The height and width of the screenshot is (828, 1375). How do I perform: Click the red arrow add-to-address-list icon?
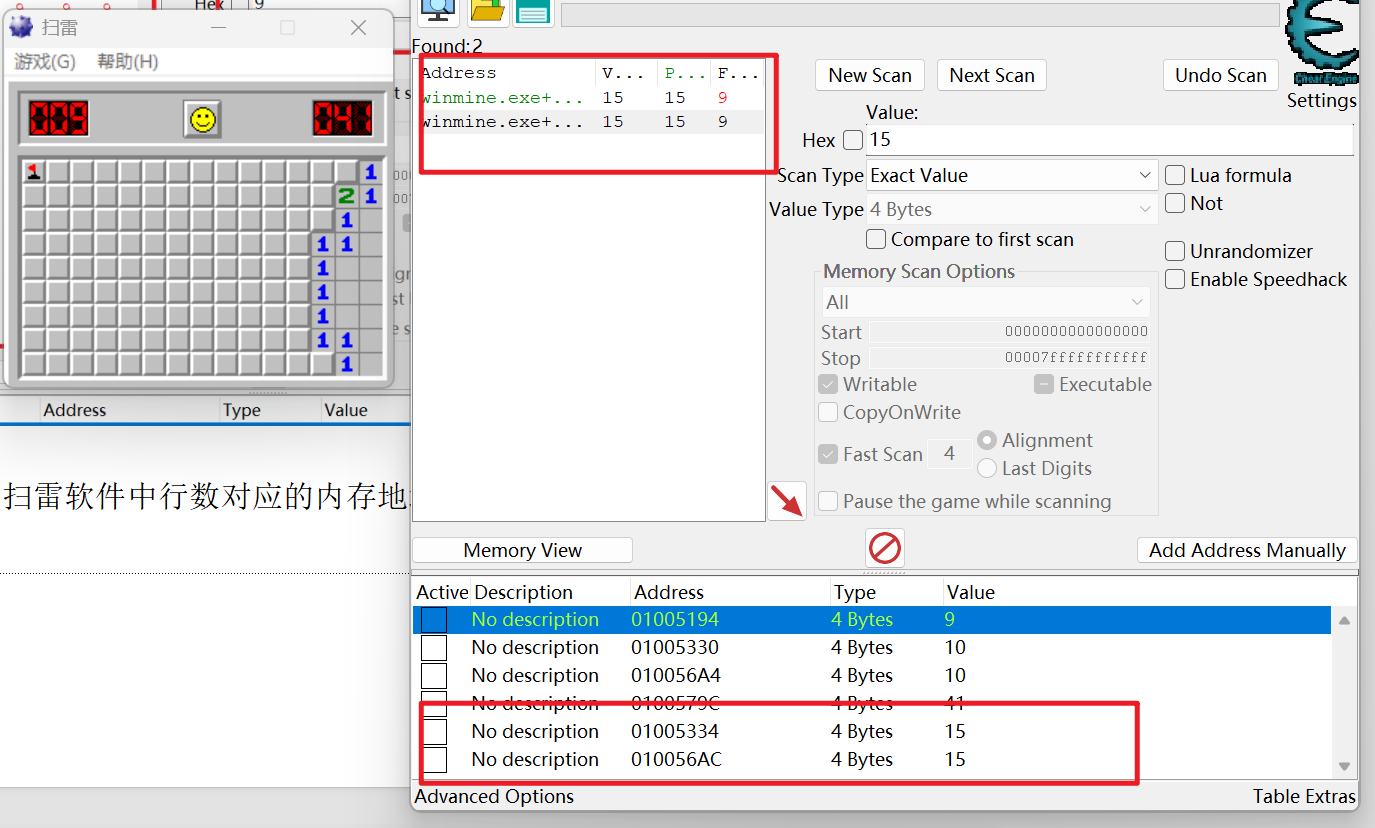(788, 501)
